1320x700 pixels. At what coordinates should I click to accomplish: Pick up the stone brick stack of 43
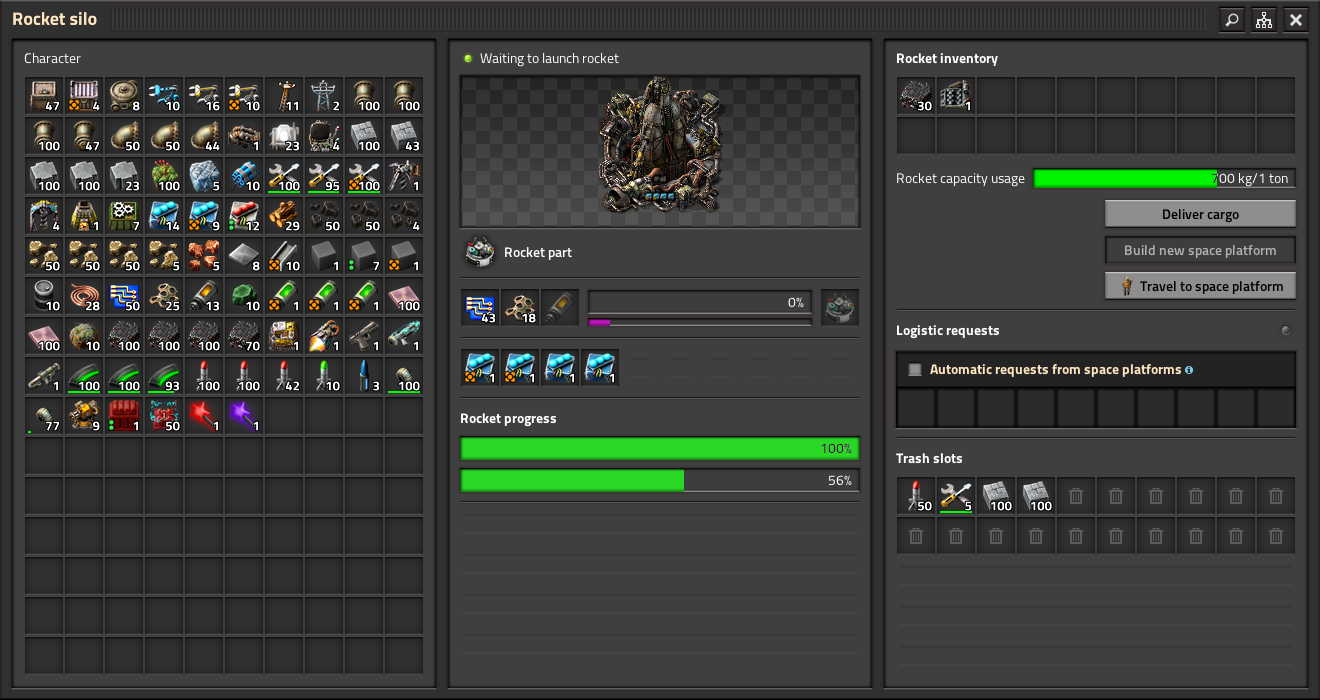click(x=404, y=136)
